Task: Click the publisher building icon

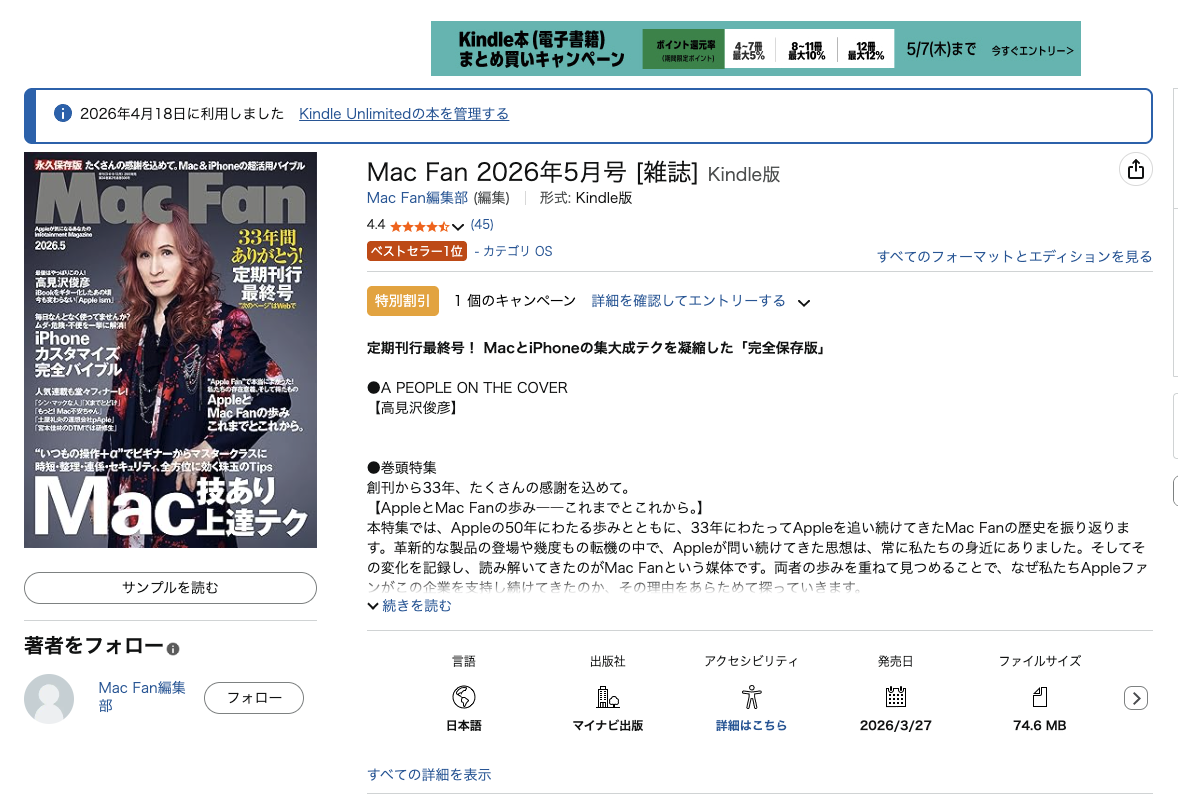Action: 607,697
